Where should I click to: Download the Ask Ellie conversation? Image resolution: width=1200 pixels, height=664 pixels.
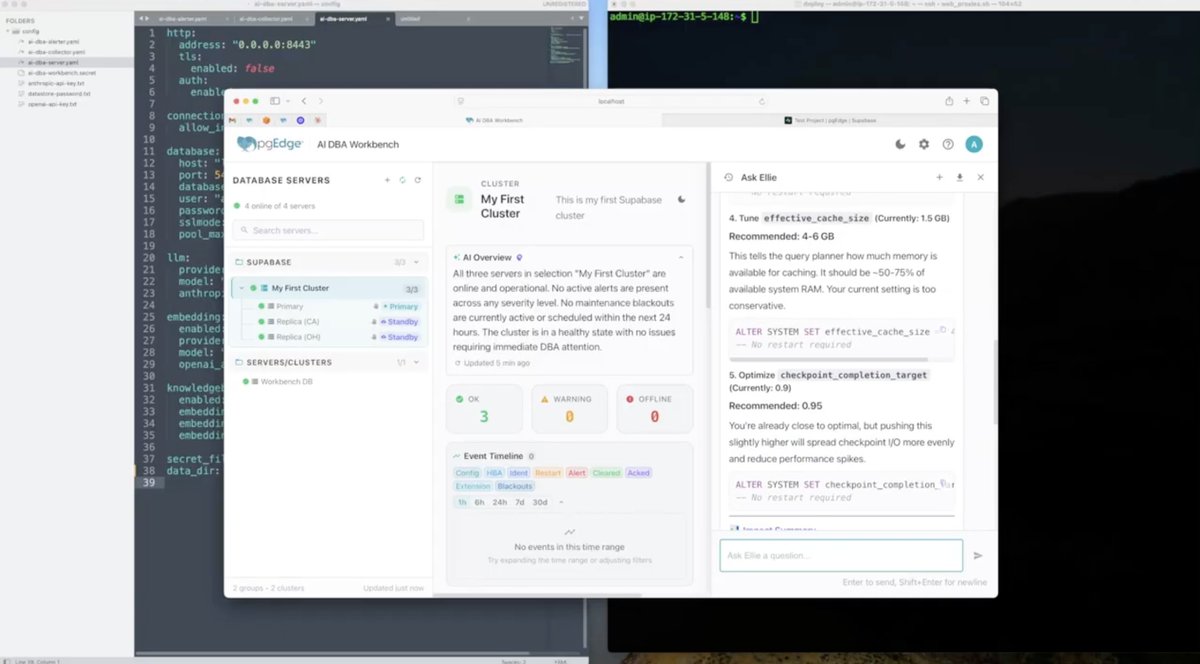tap(960, 177)
